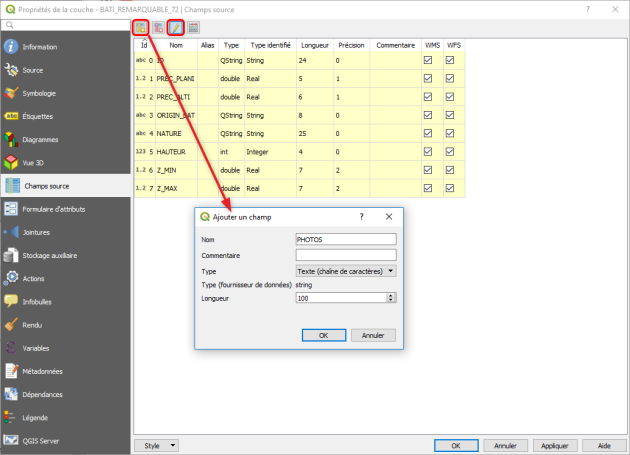Toggle WMS checkbox for ORIGIN_BAT field
This screenshot has height=455, width=630.
(428, 115)
